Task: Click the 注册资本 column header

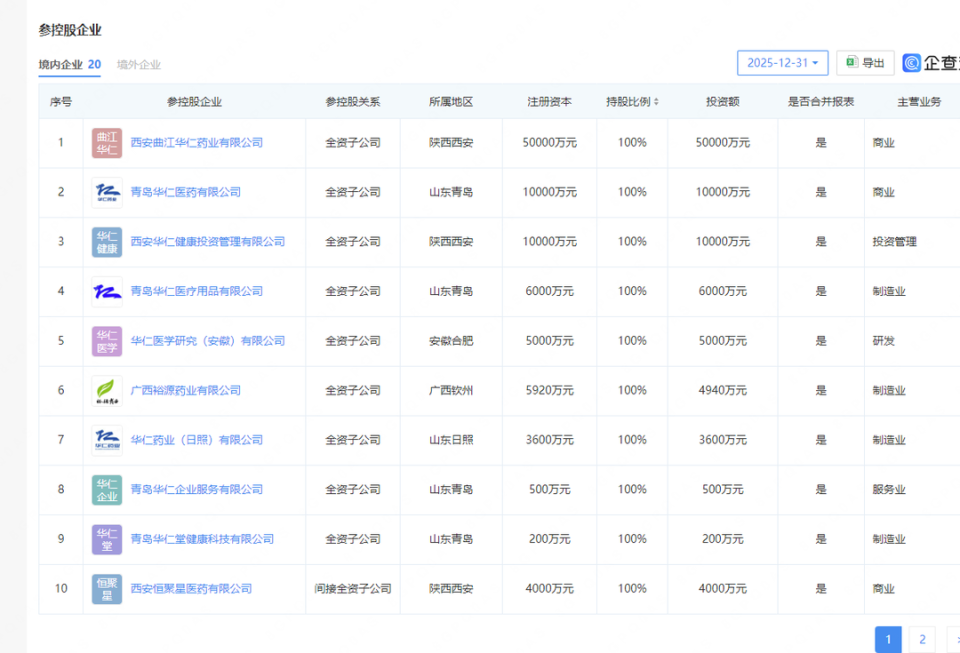Action: point(549,102)
